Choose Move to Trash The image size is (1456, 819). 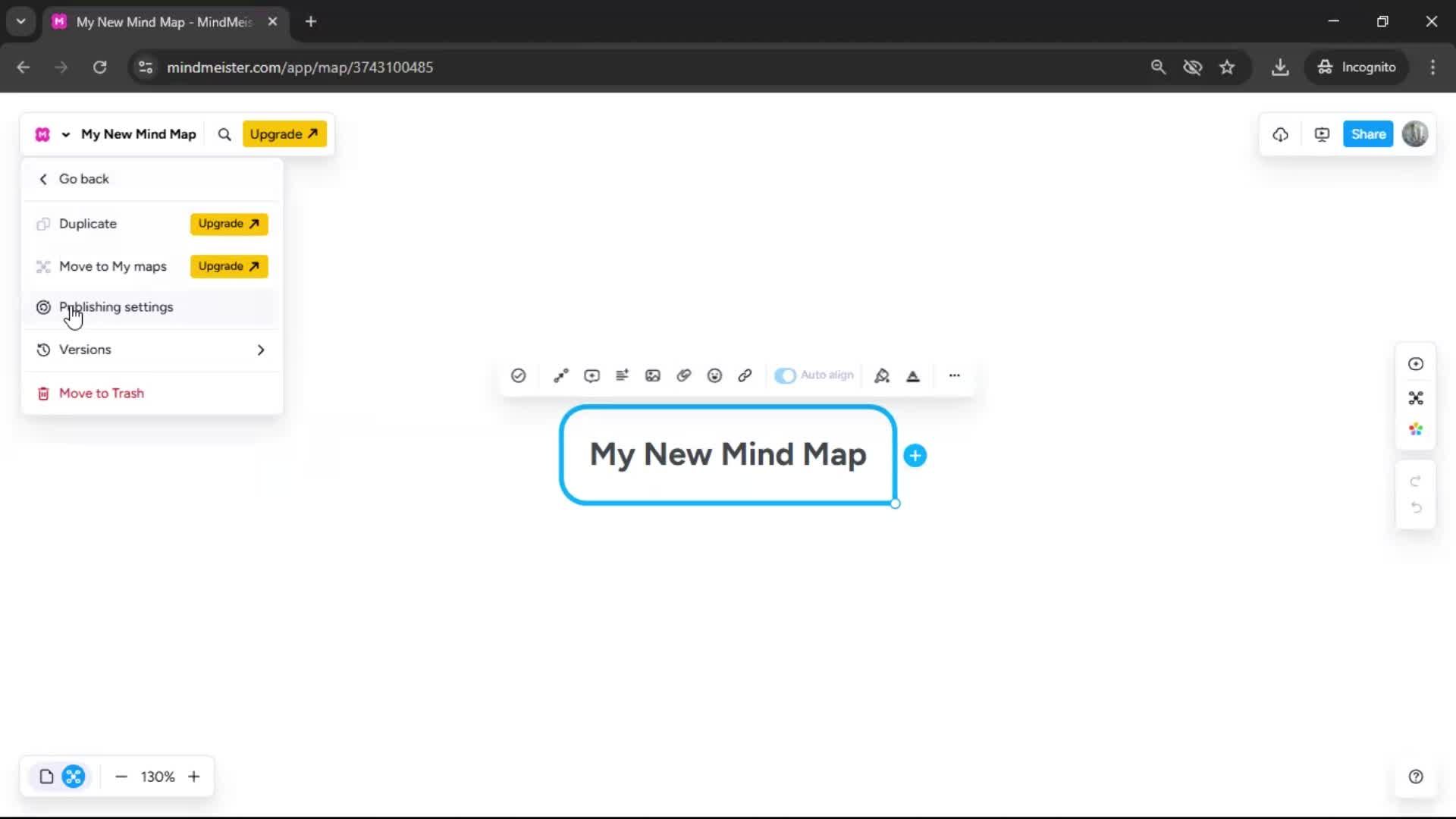(152, 393)
